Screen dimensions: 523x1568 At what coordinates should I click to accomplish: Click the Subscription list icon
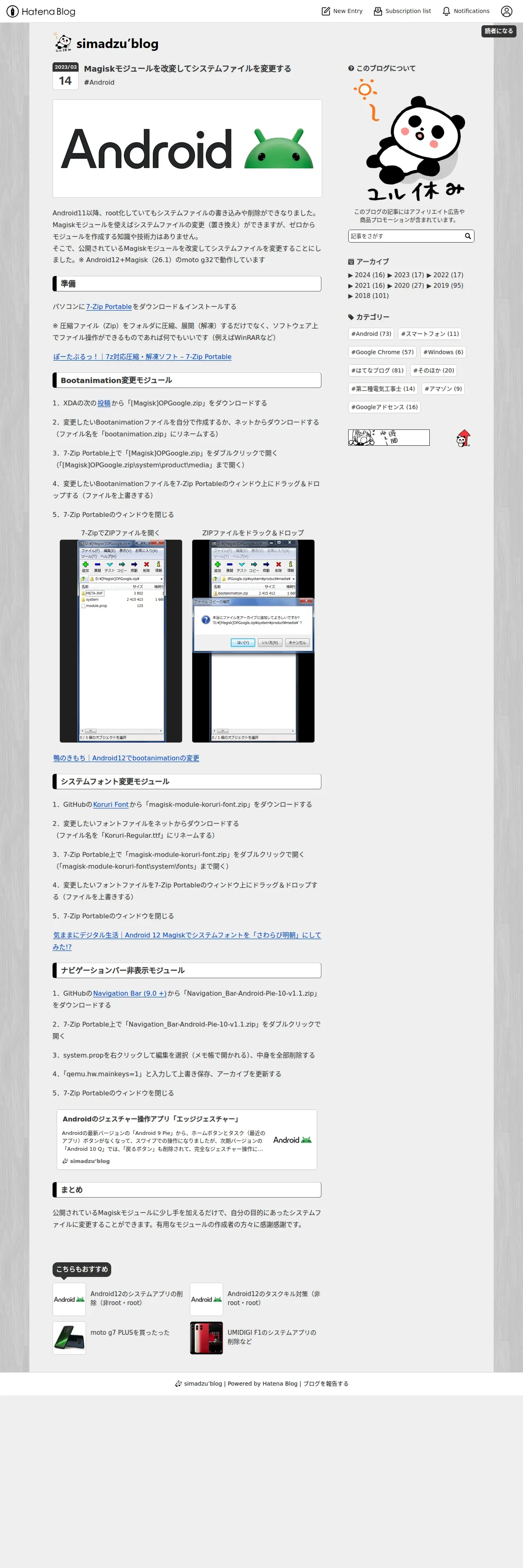[x=378, y=11]
